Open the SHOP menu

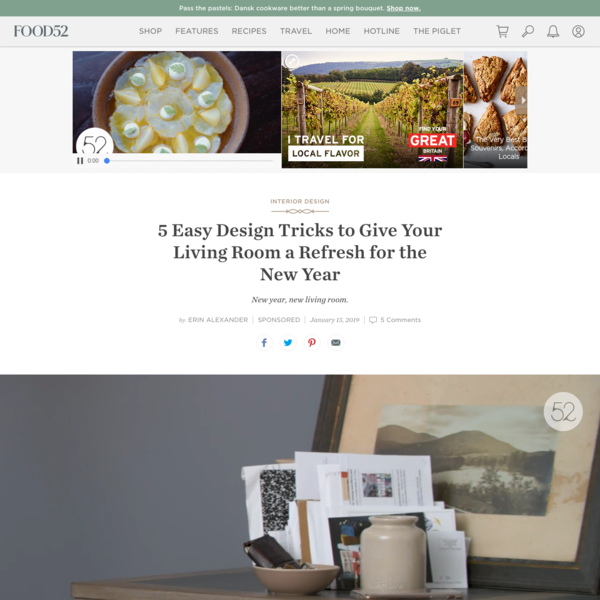tap(150, 31)
